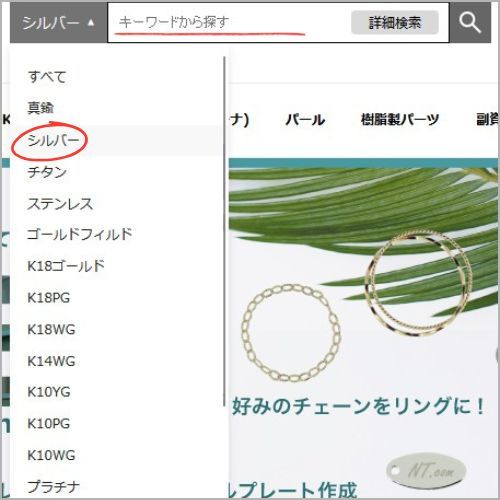The width and height of the screenshot is (500, 500).
Task: Choose K18ゴールド in the list
Action: coord(115,266)
